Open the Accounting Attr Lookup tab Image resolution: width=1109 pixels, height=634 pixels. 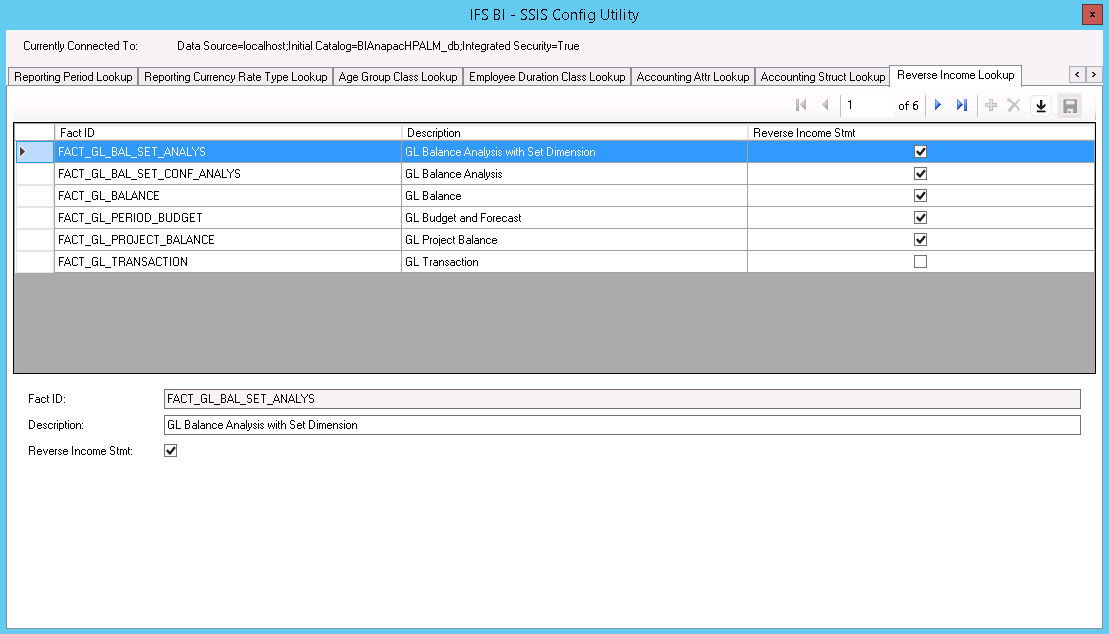[692, 77]
